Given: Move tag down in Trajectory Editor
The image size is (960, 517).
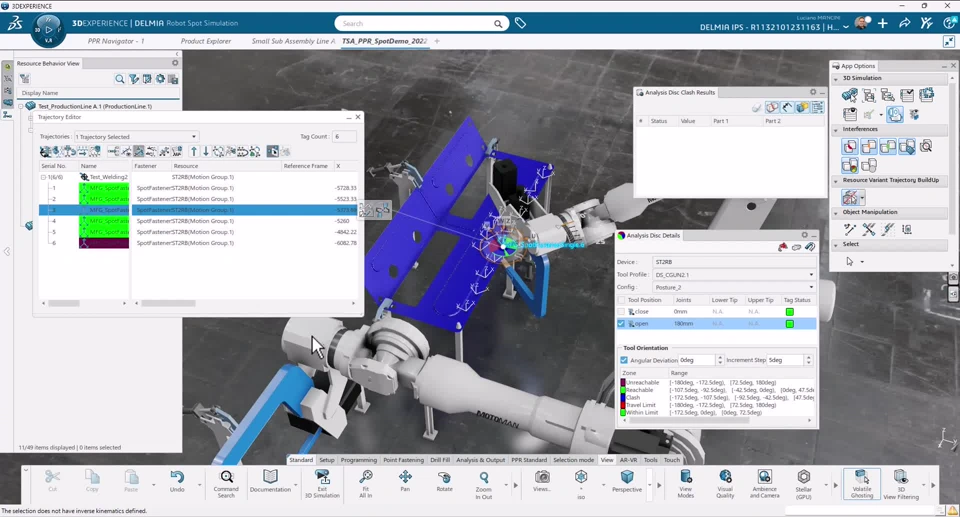Looking at the screenshot, I should click(x=206, y=151).
